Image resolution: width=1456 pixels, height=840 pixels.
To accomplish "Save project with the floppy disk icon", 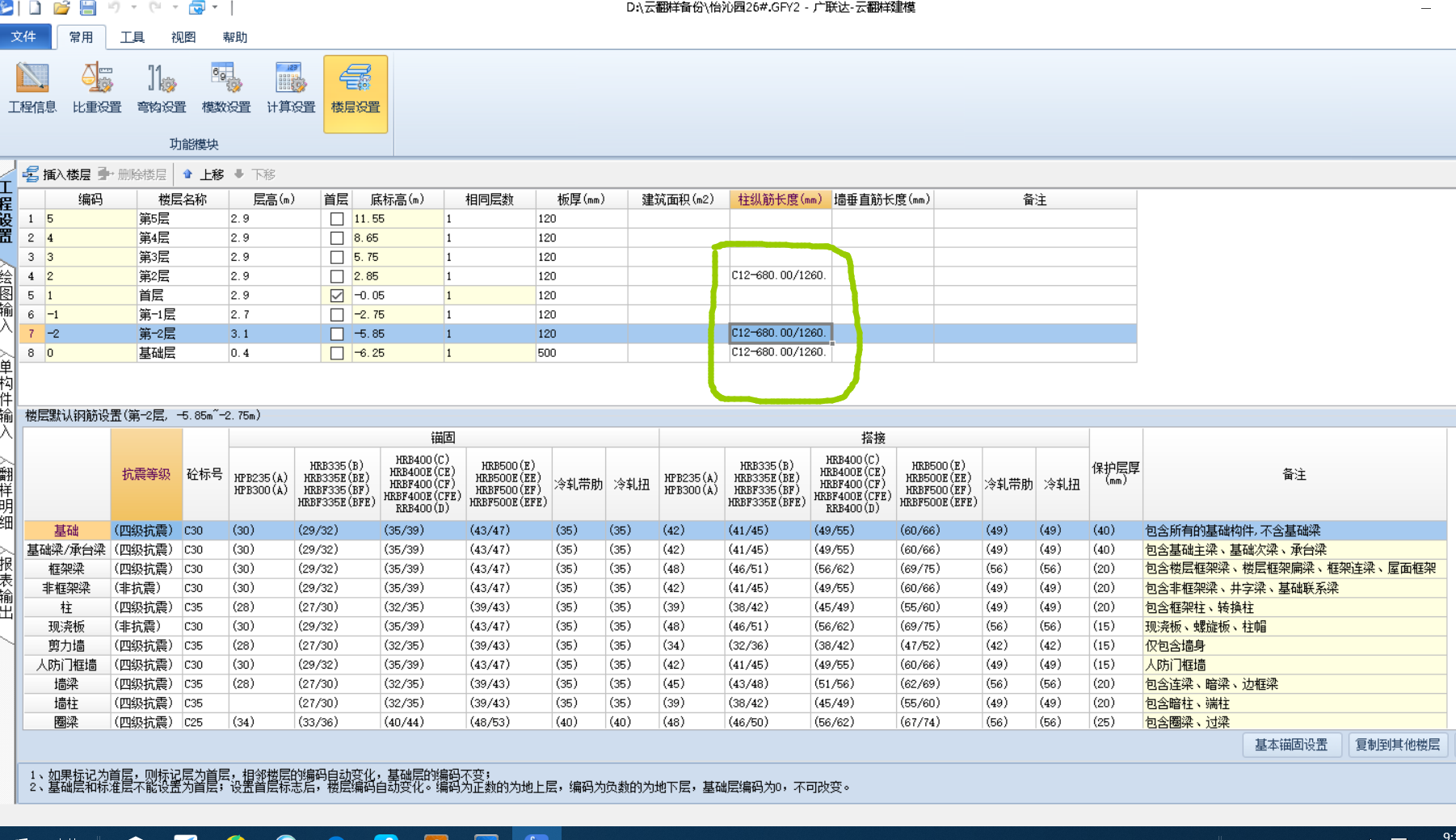I will (x=88, y=8).
